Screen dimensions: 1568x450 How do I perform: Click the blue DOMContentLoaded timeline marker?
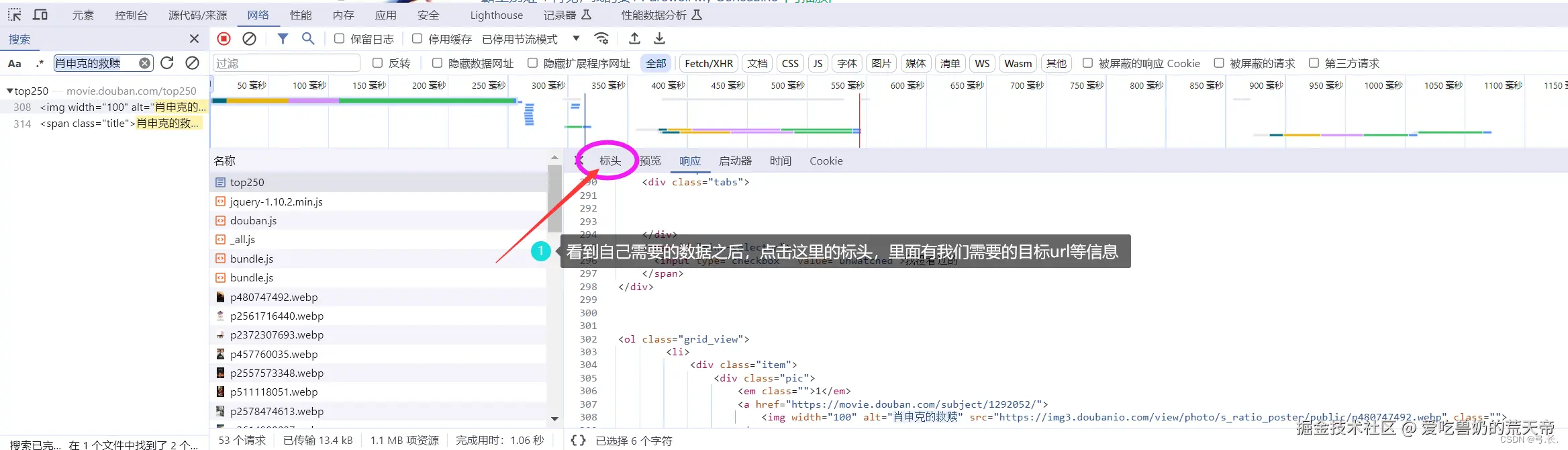[x=585, y=121]
